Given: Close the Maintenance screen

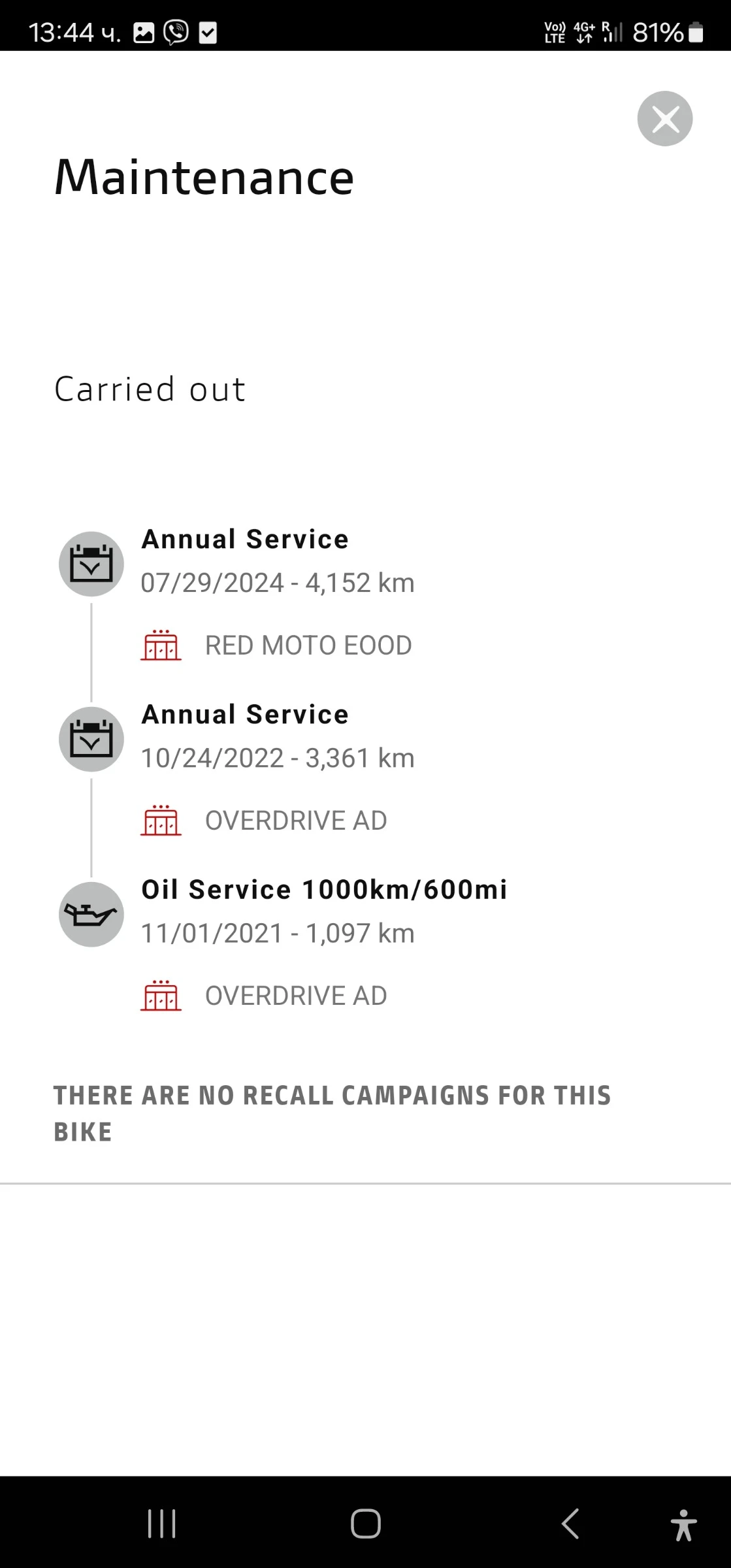Looking at the screenshot, I should tap(664, 119).
